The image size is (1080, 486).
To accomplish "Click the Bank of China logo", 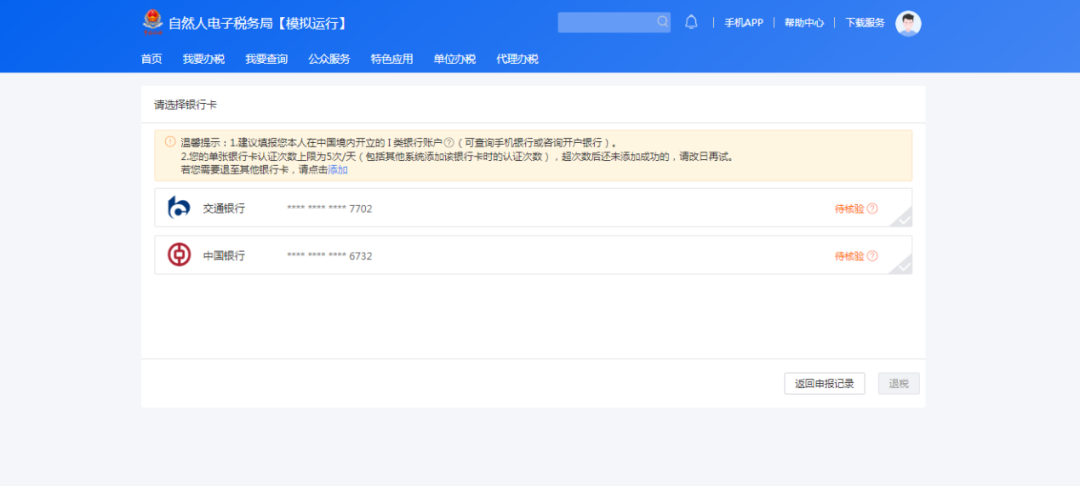I will click(x=179, y=255).
